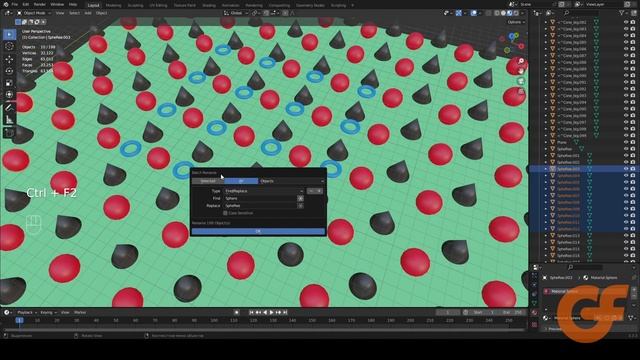Hide SpheRee.001 with its eye icon
This screenshot has width=640, height=360.
coord(626,156)
